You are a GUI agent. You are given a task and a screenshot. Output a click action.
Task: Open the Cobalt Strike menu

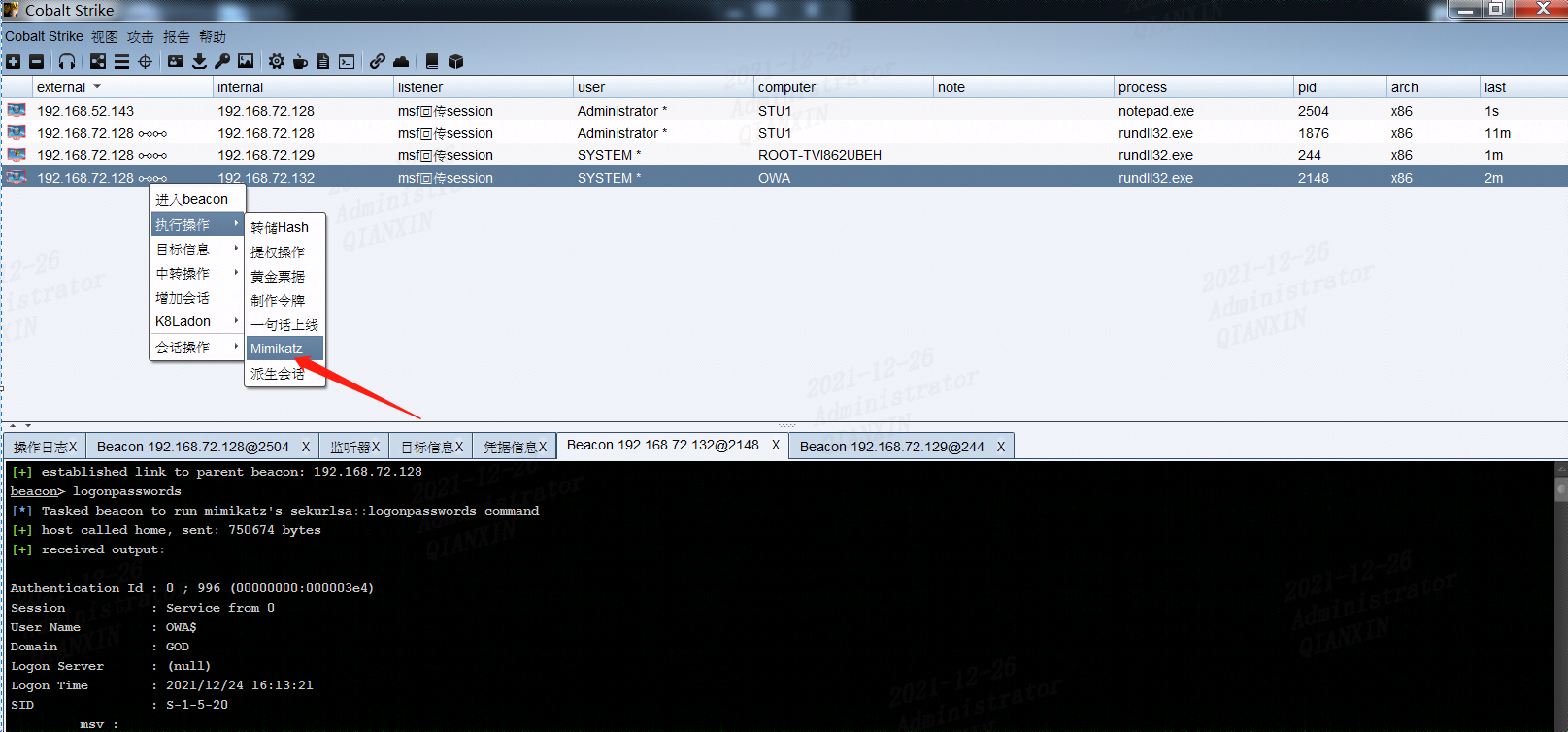[x=44, y=36]
